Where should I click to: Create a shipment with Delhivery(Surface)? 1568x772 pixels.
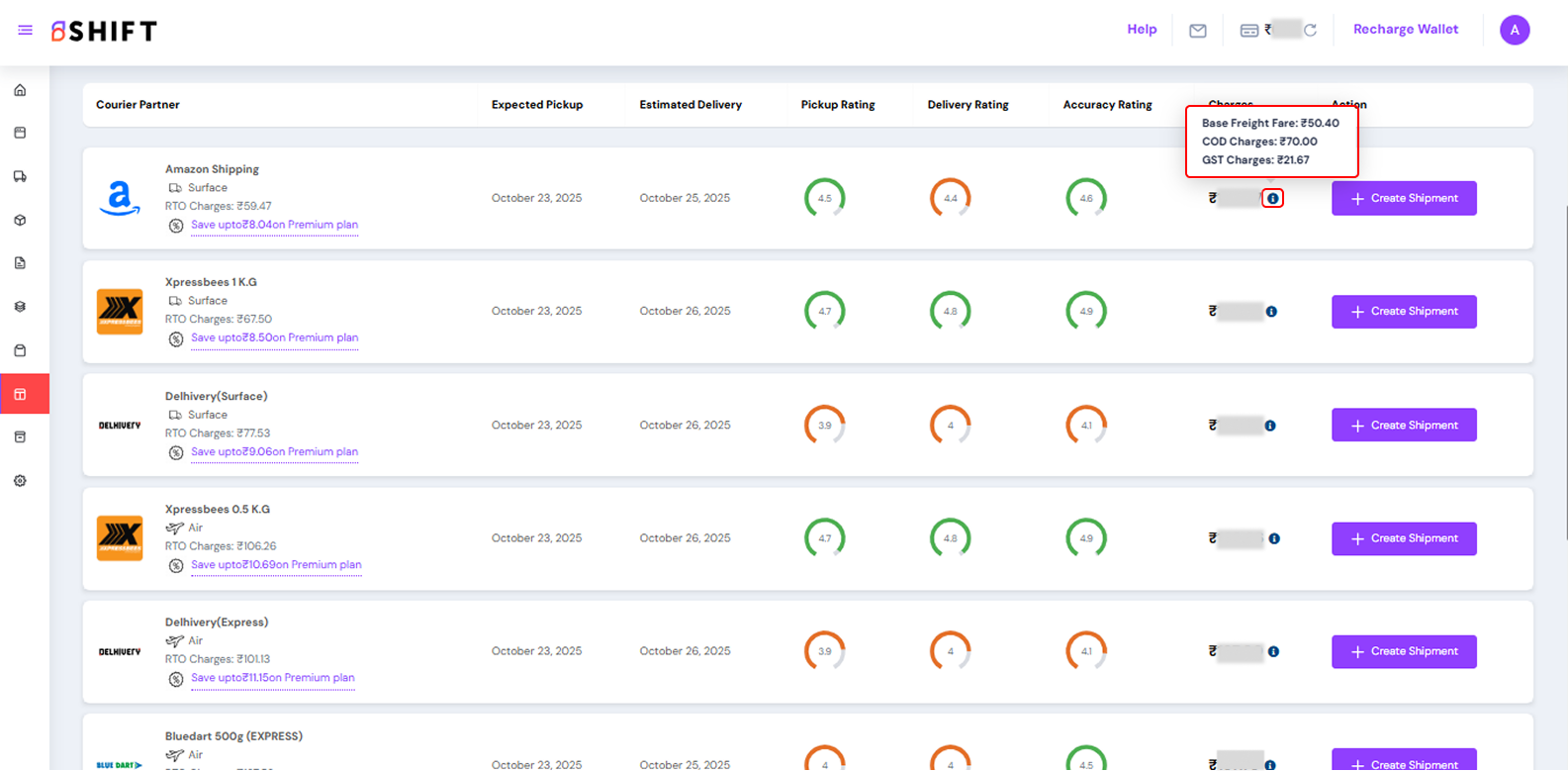(1403, 426)
